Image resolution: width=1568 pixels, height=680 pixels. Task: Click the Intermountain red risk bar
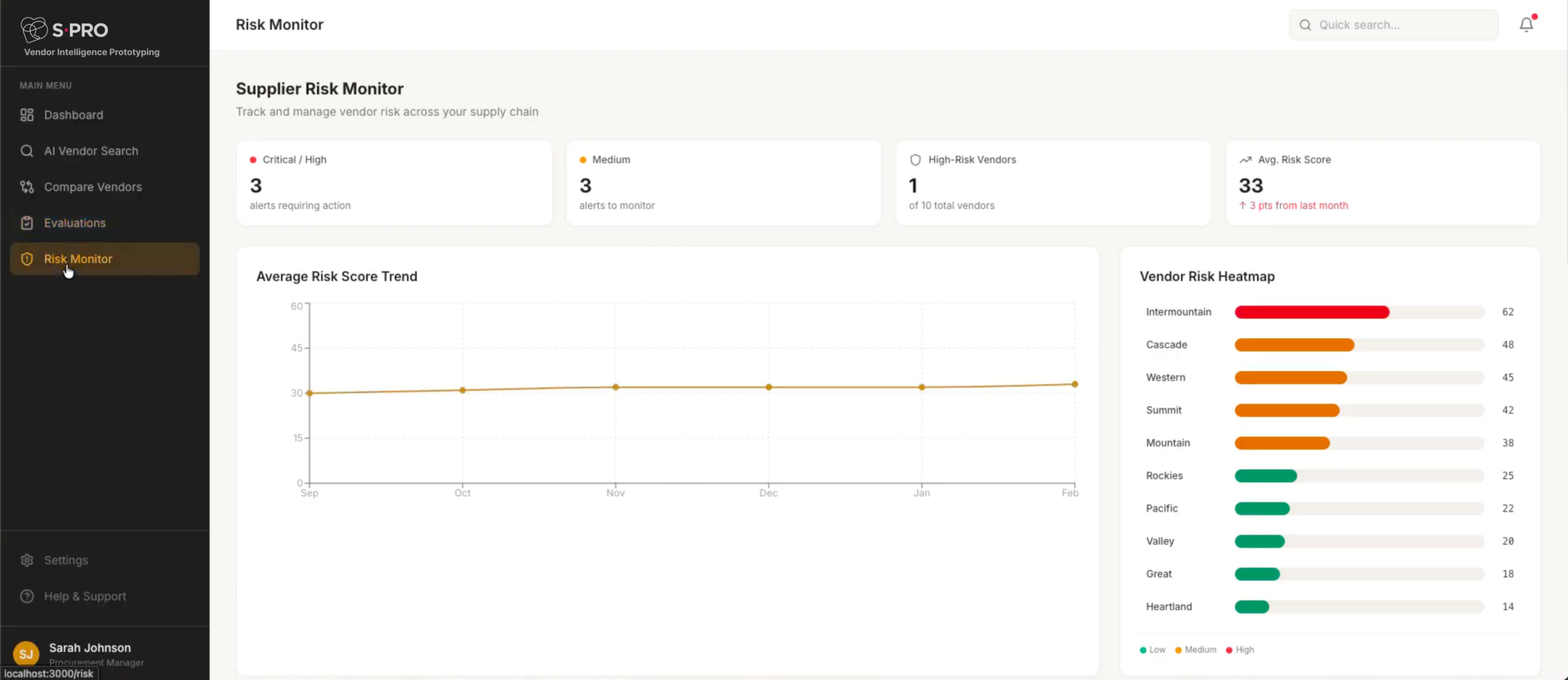pyautogui.click(x=1311, y=312)
